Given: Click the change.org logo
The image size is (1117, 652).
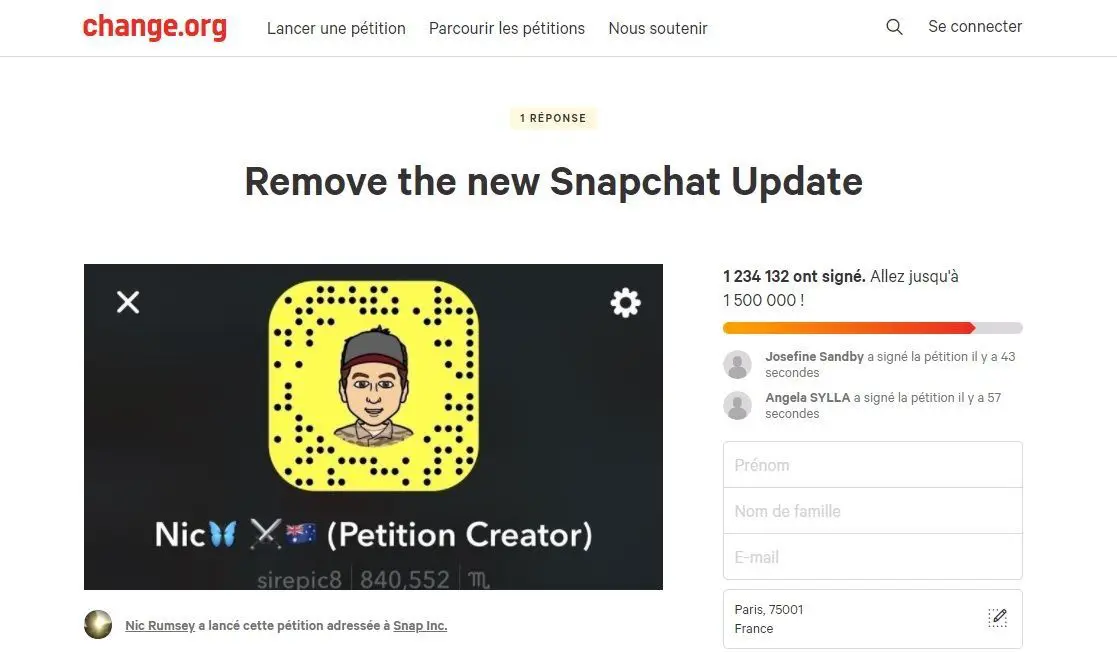Looking at the screenshot, I should click(155, 27).
